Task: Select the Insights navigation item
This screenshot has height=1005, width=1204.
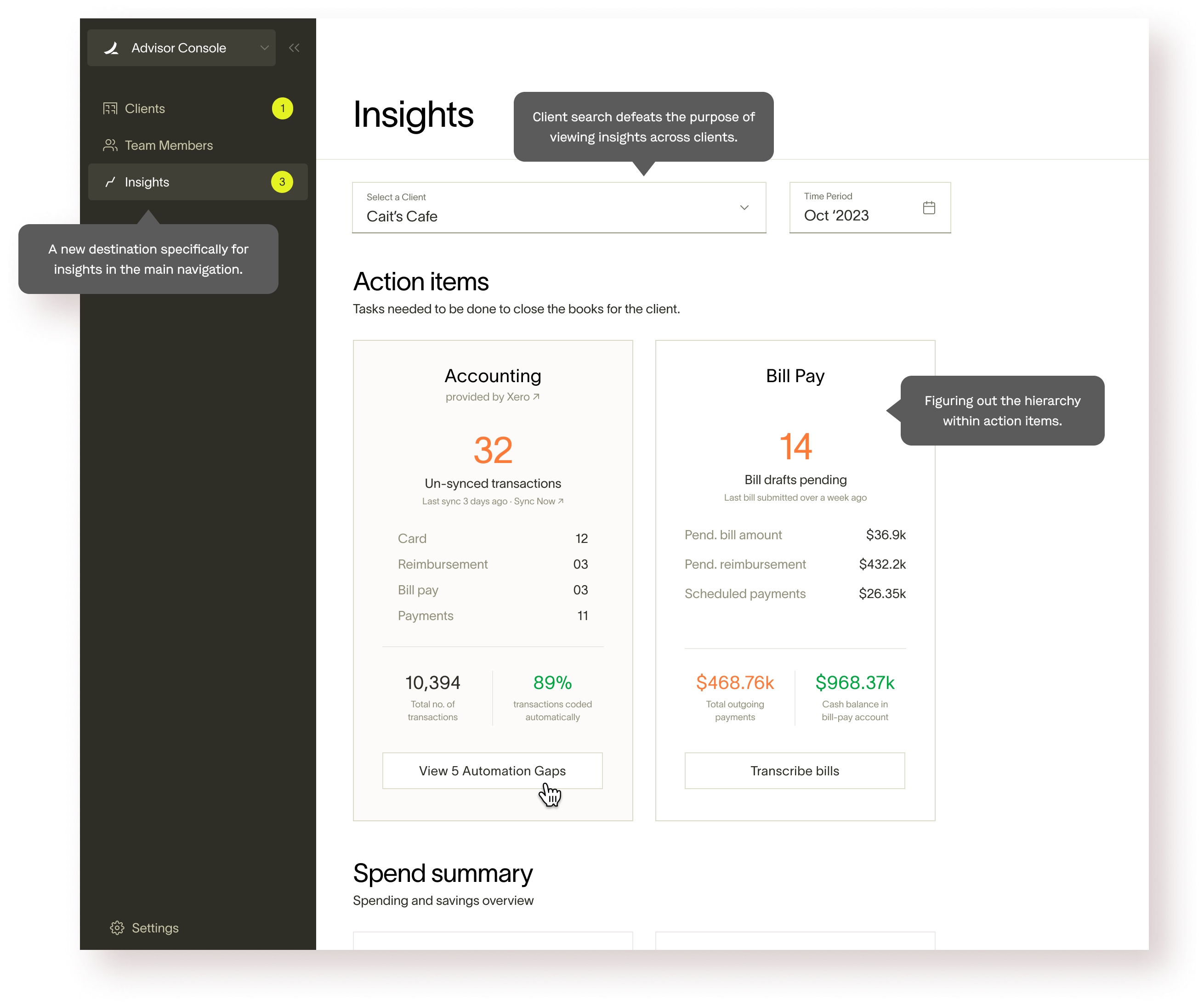Action: point(147,182)
